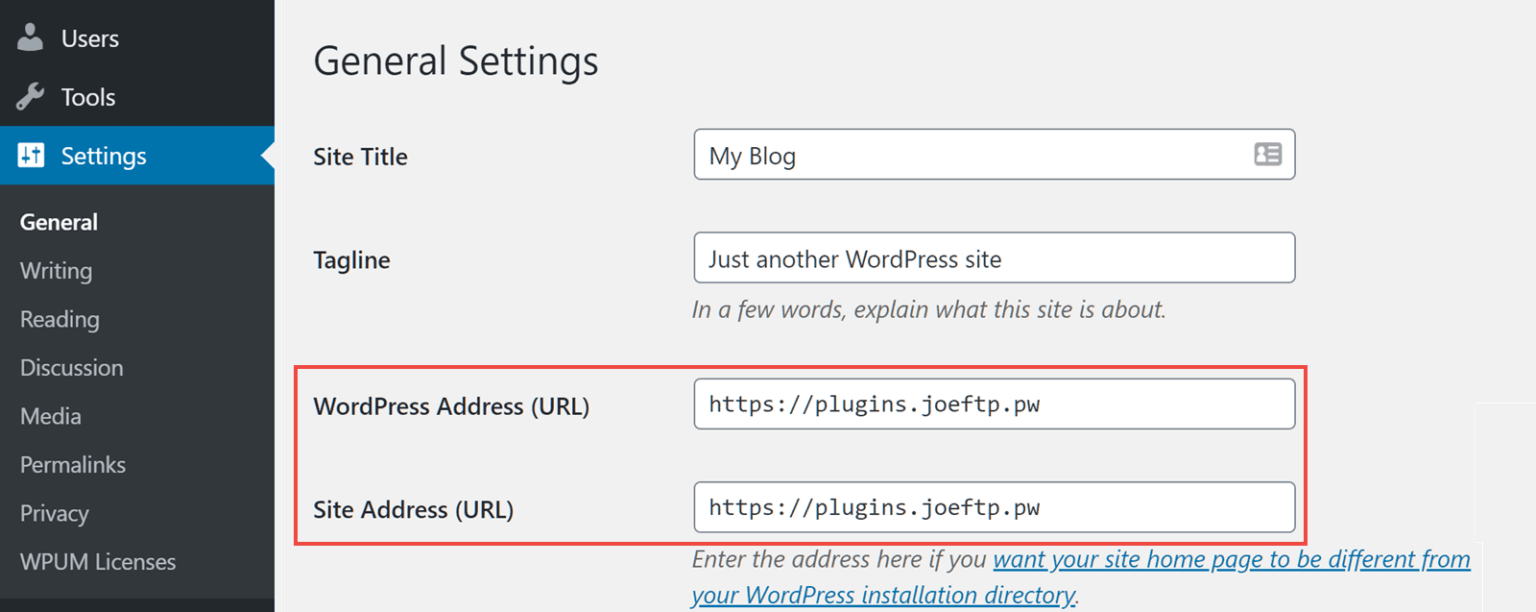The height and width of the screenshot is (612, 1536).
Task: Navigate to Discussion settings
Action: pos(72,368)
